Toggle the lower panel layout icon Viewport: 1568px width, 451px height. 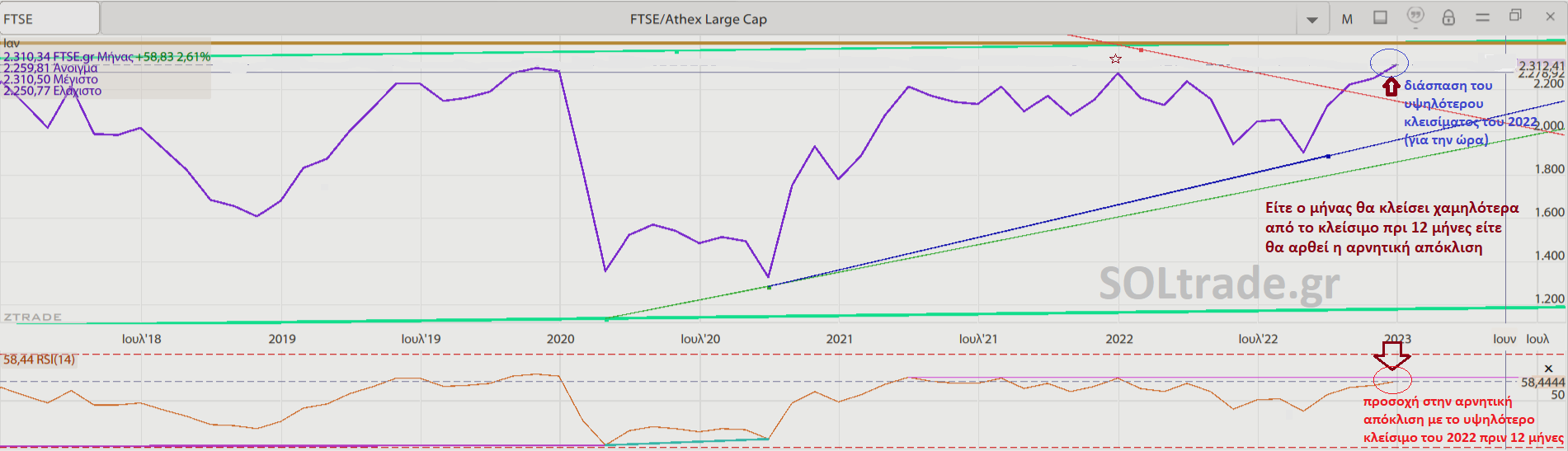[1380, 17]
